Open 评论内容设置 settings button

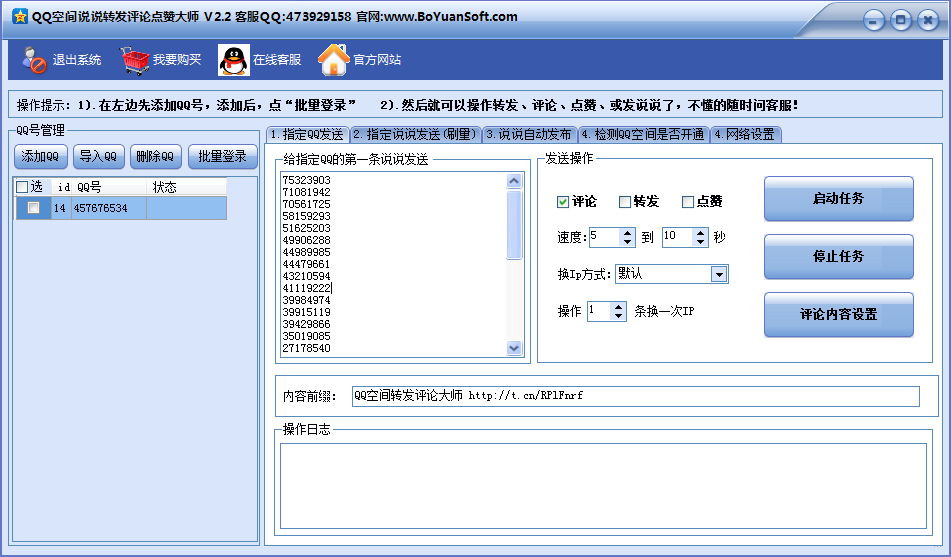pyautogui.click(x=838, y=314)
